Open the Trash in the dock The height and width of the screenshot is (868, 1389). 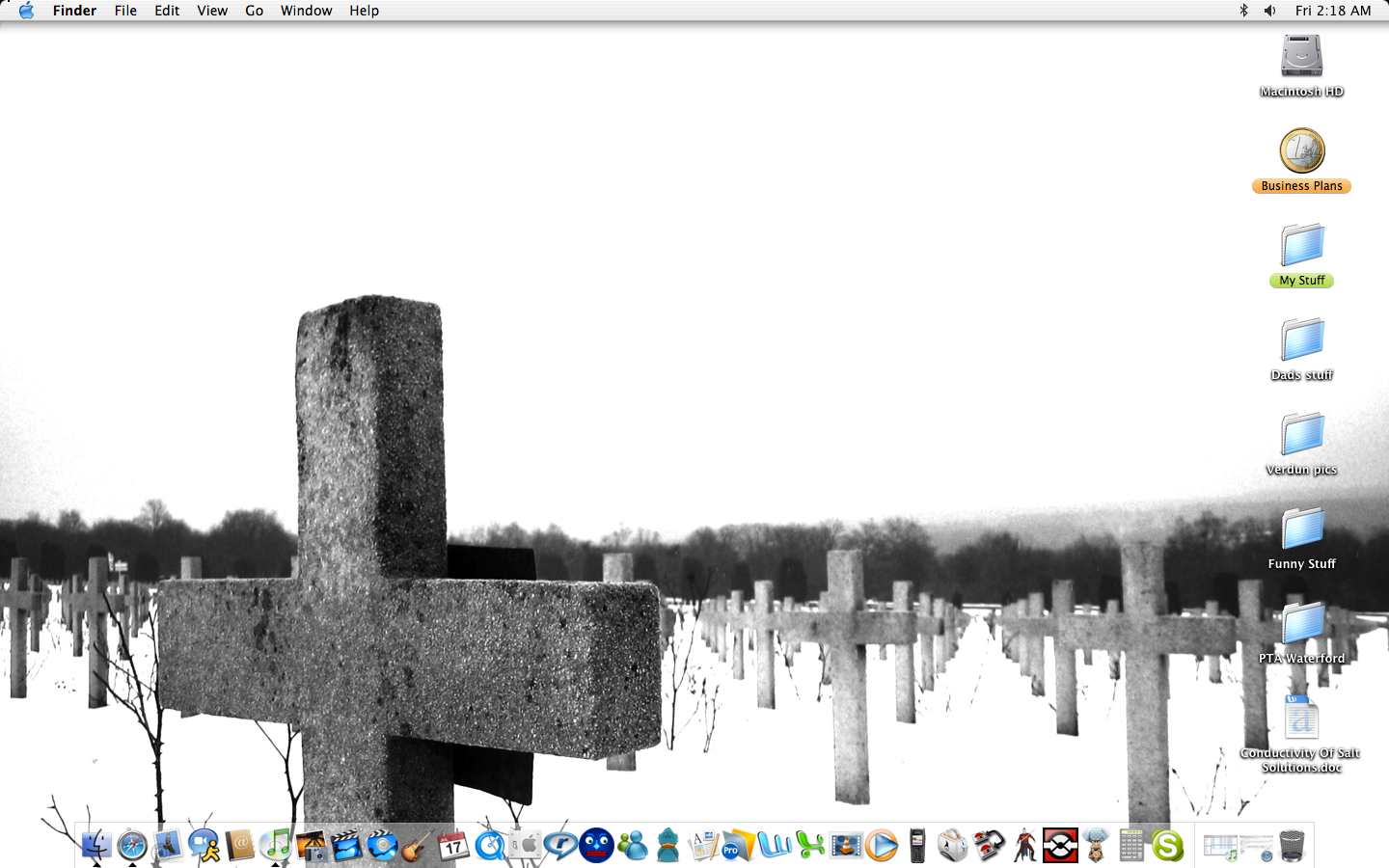click(x=1292, y=846)
